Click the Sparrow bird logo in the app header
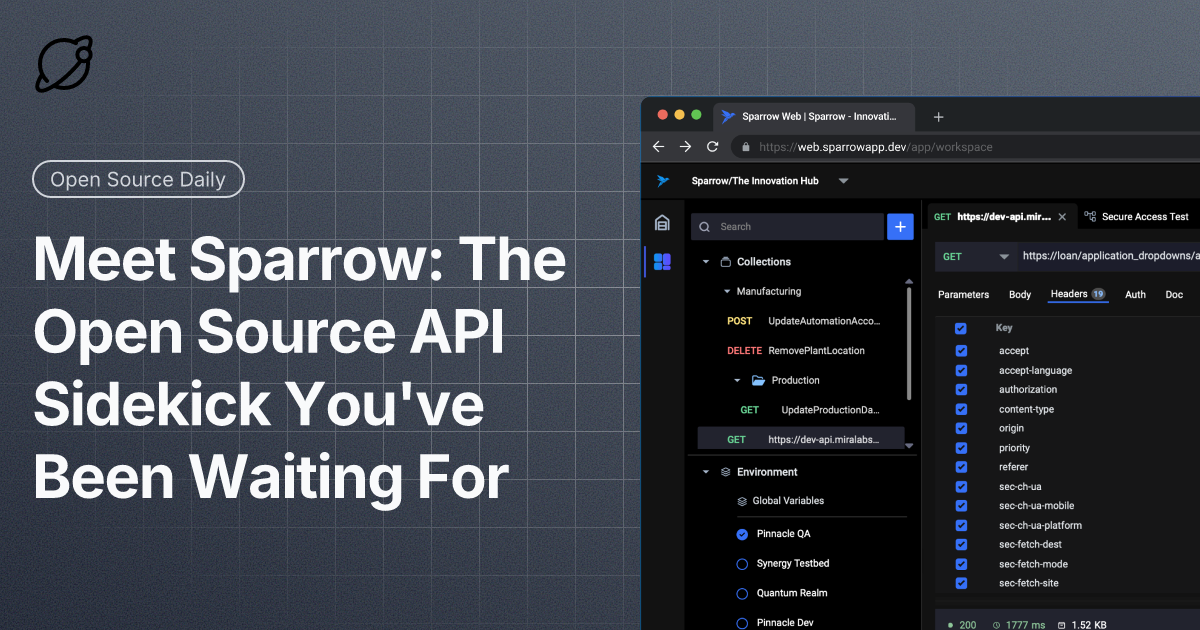 [662, 181]
